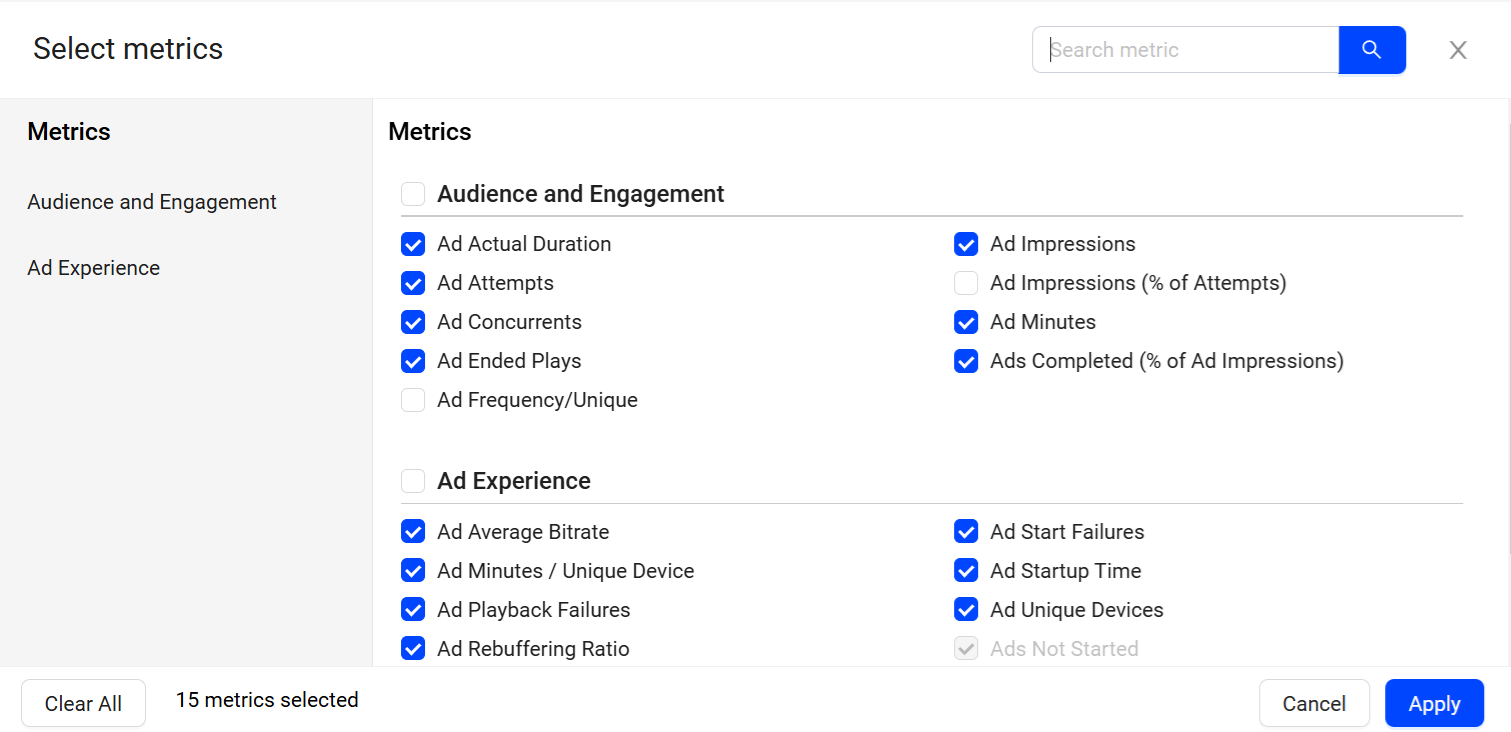Viewport: 1511px width, 732px height.
Task: Jump to Audience and Engagement section
Action: [x=152, y=202]
